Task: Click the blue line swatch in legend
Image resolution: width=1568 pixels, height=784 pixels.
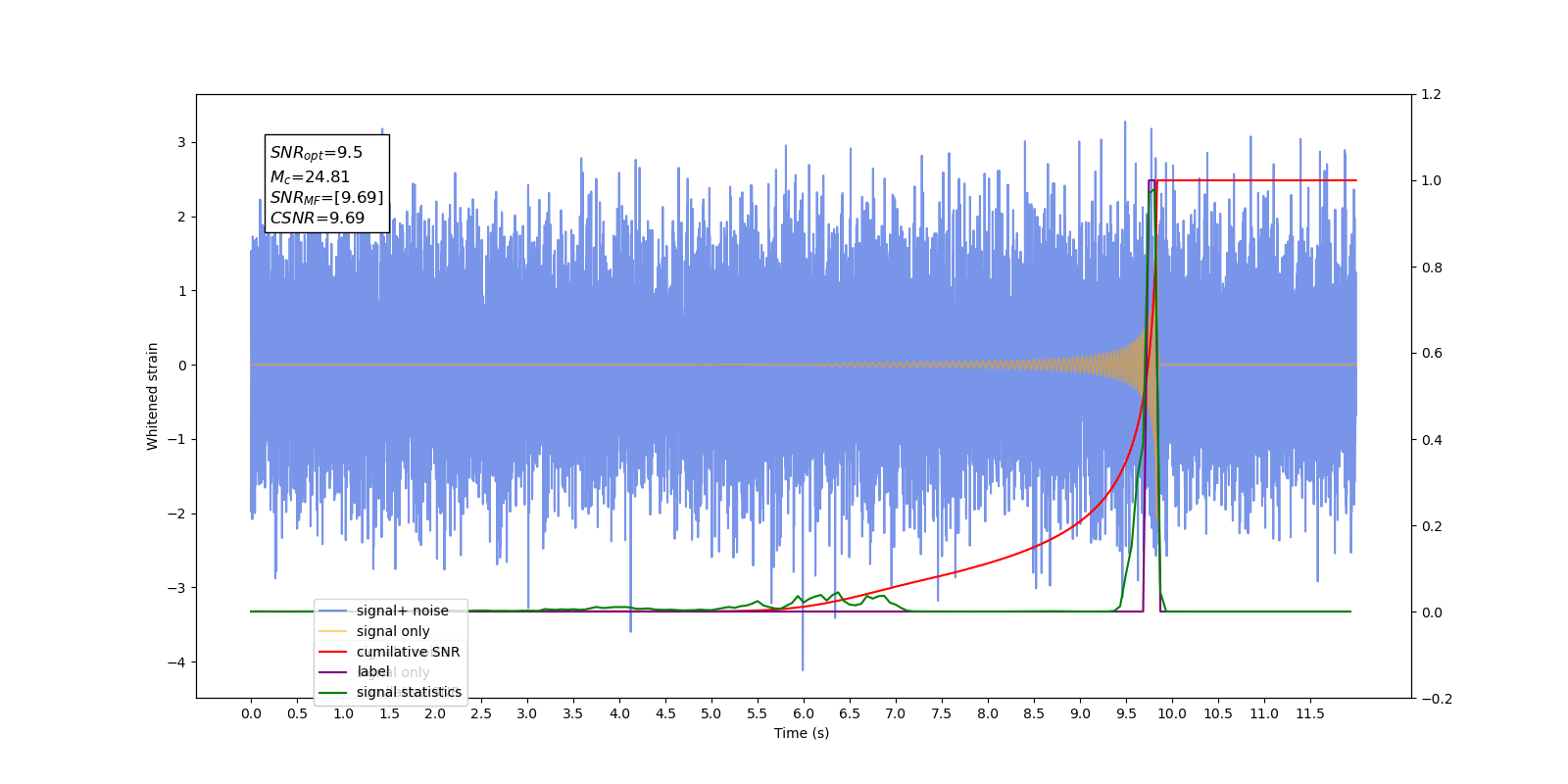Action: 333,611
